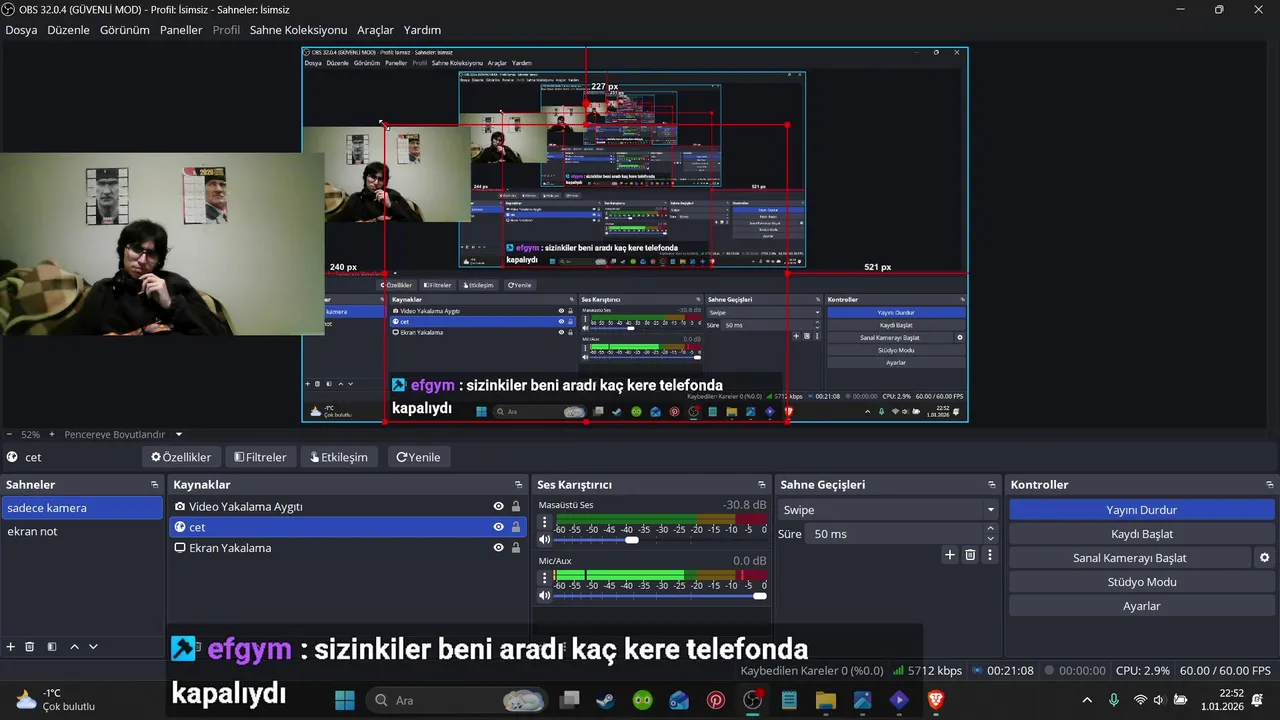The width and height of the screenshot is (1280, 720).
Task: Pop out the Ses Karıştırıcı dock
Action: coord(761,485)
